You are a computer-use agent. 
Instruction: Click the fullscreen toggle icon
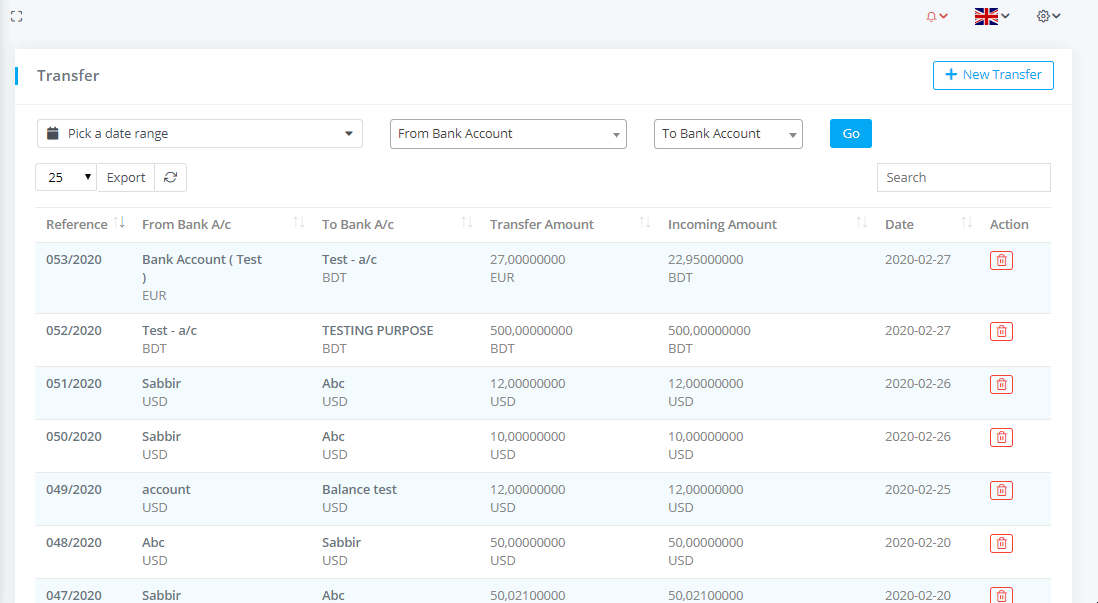coord(16,16)
